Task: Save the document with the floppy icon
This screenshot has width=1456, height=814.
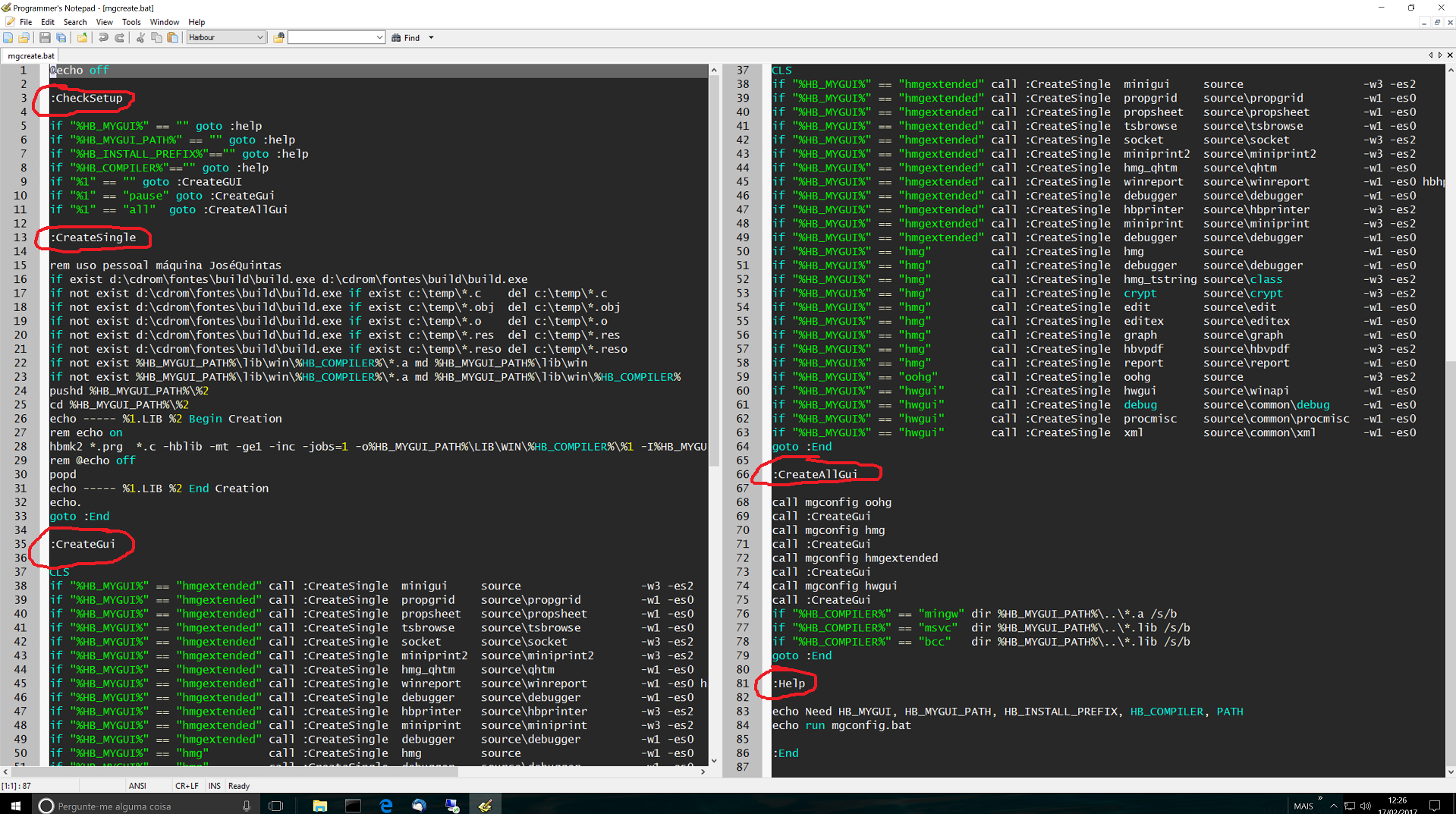Action: point(45,37)
